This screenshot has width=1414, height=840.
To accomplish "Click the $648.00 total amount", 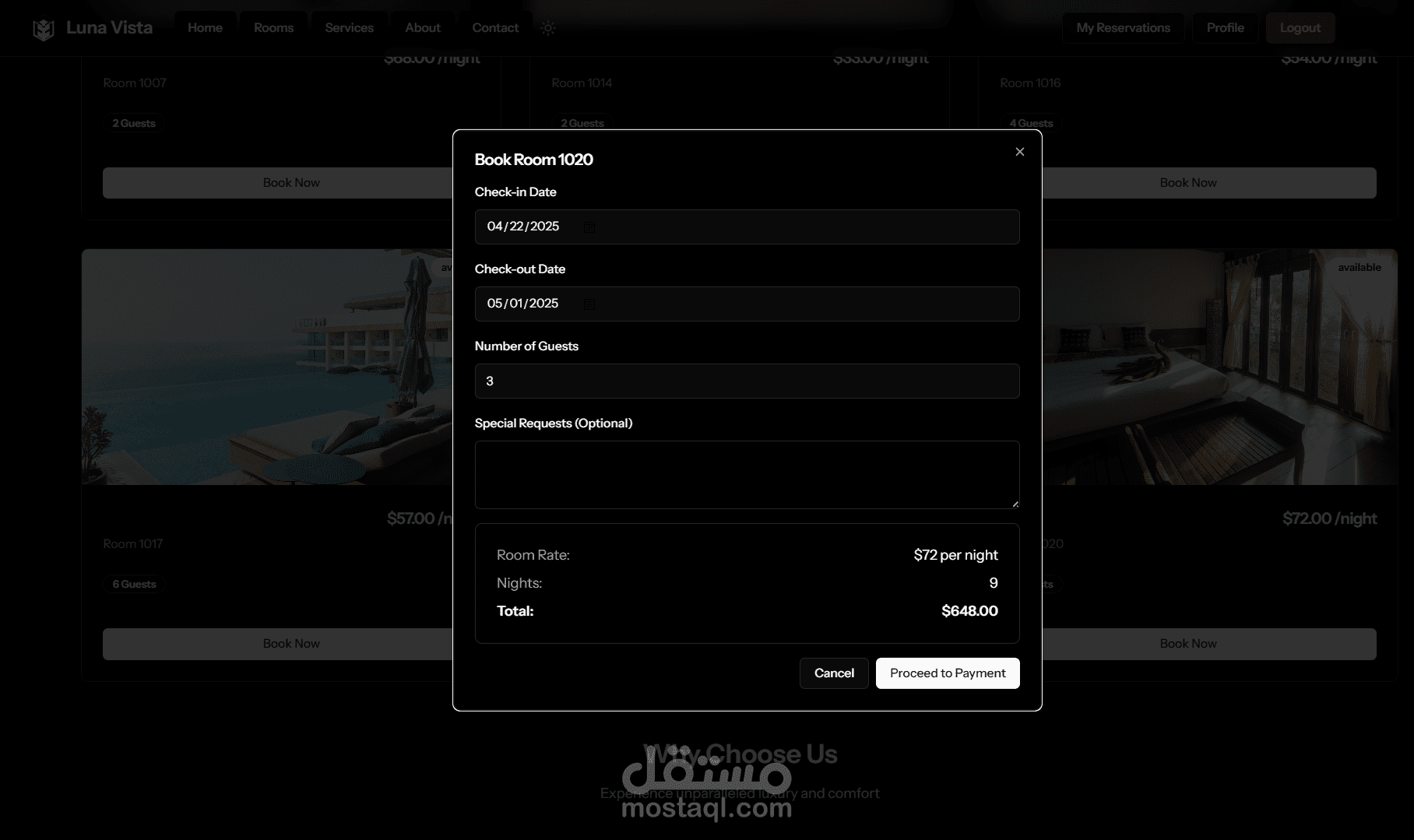I will [x=969, y=611].
